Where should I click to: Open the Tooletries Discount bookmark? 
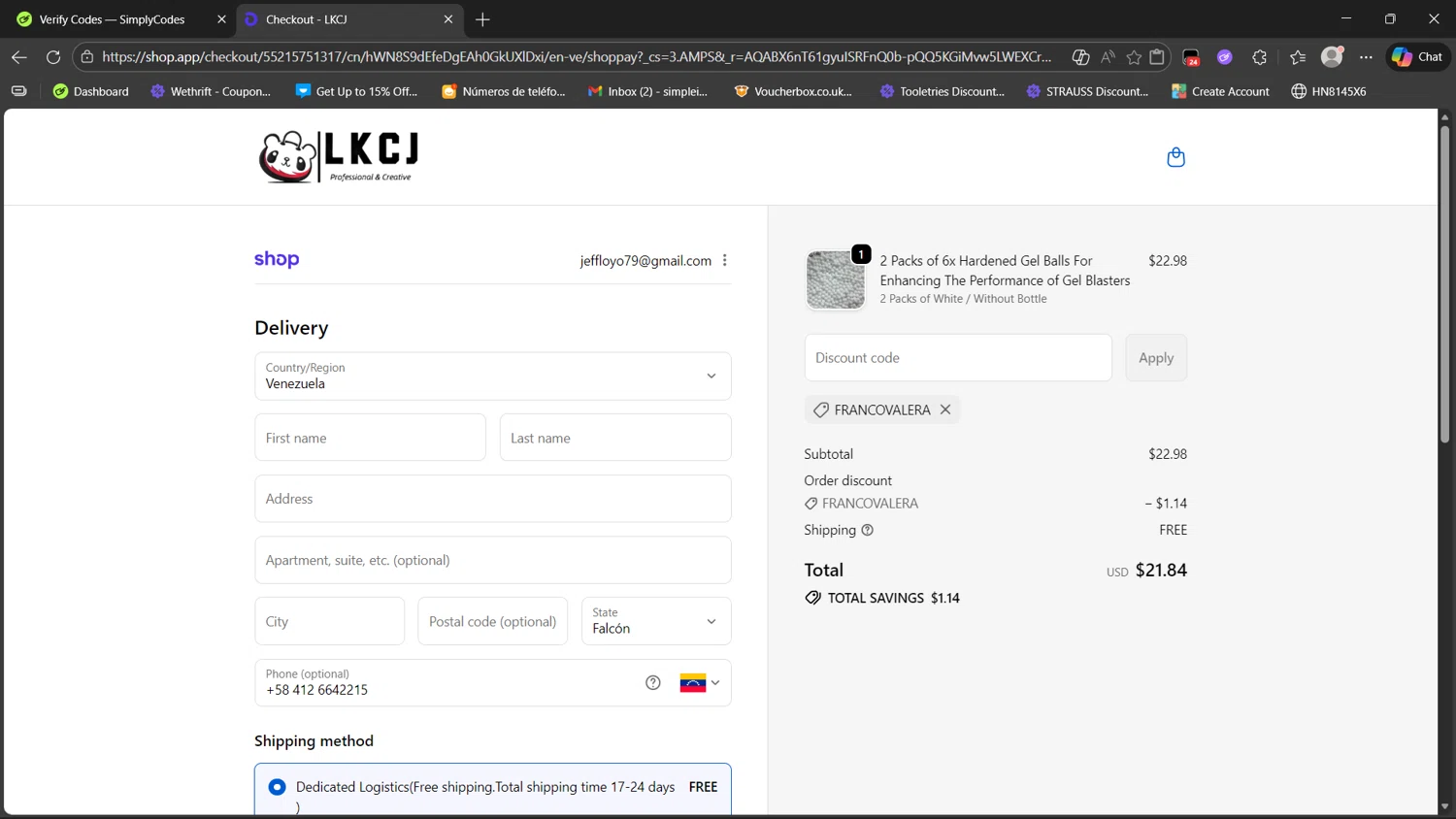(942, 91)
